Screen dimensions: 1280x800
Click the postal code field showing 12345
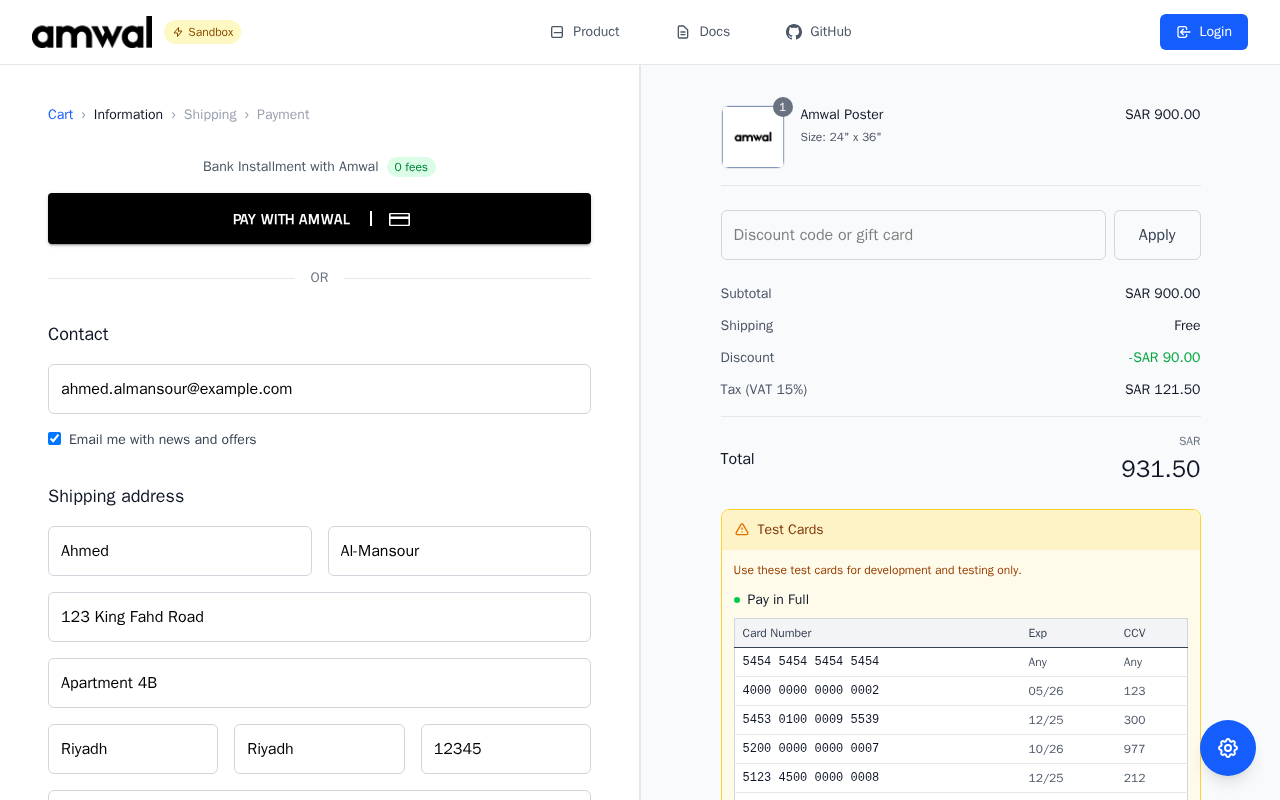pos(506,749)
